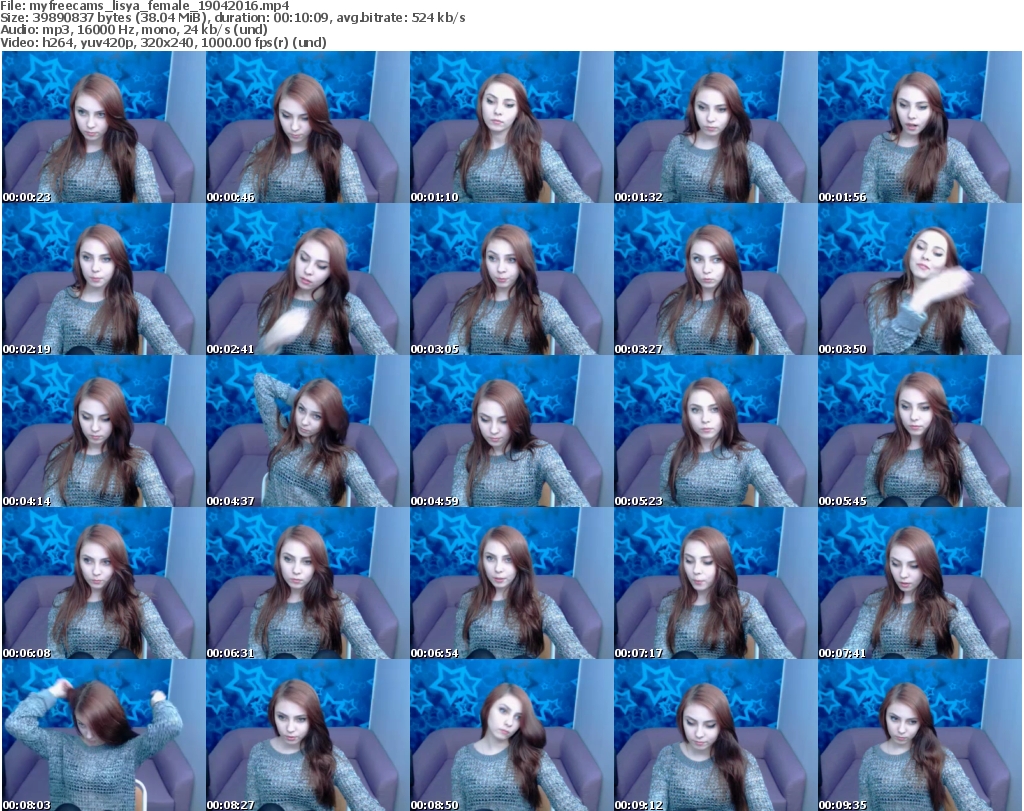Screen dimensions: 1024x811
Task: Click the frame timestamped 00:07:17
Action: (x=716, y=583)
